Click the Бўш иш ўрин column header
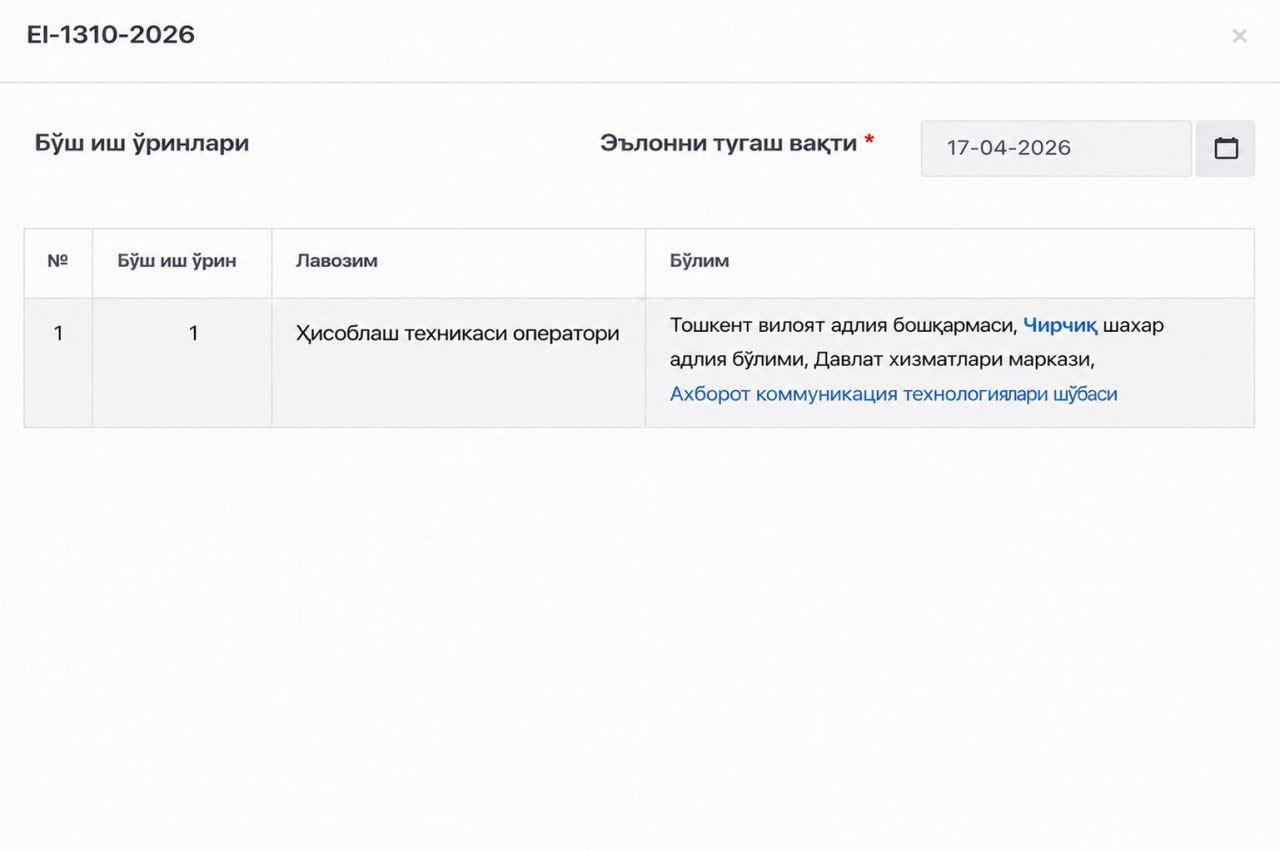The width and height of the screenshot is (1280, 851). [x=182, y=262]
